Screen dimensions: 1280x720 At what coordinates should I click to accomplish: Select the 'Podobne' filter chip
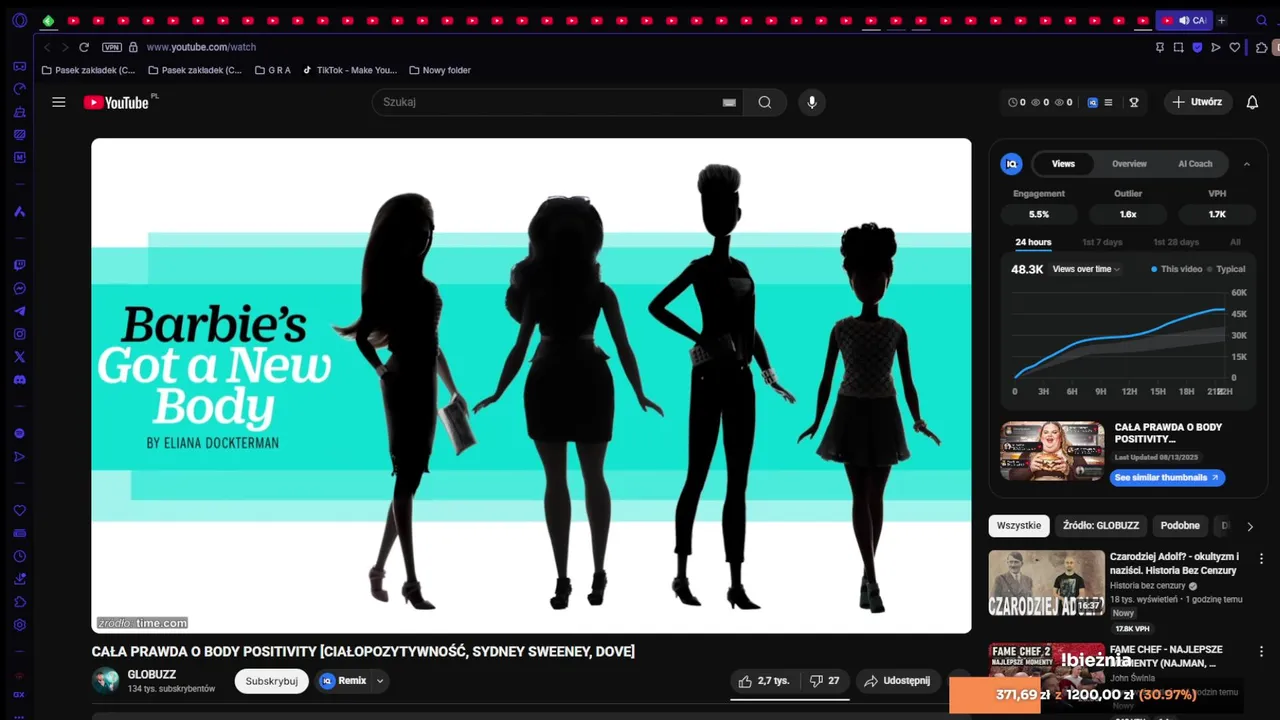1180,525
